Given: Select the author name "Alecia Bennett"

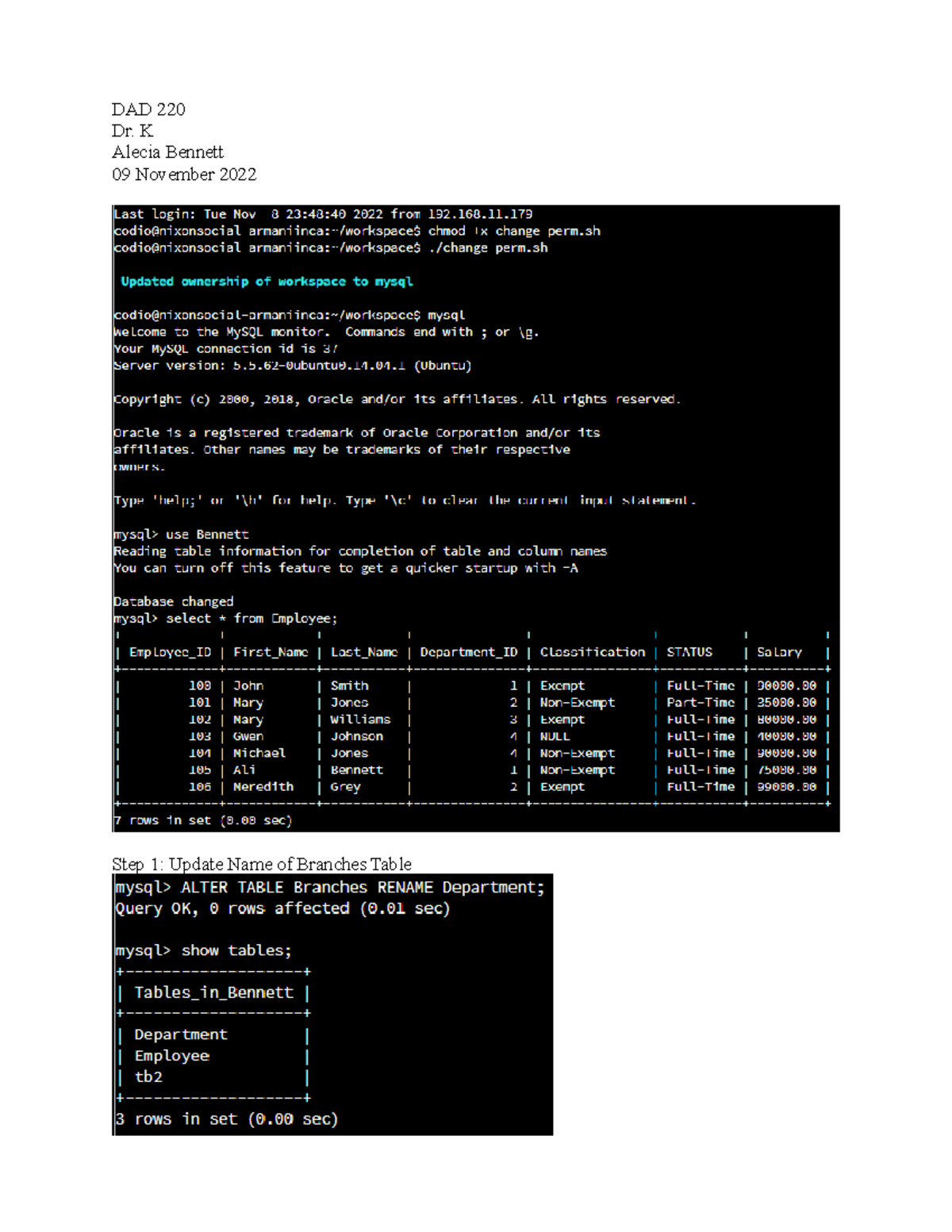Looking at the screenshot, I should [x=167, y=152].
